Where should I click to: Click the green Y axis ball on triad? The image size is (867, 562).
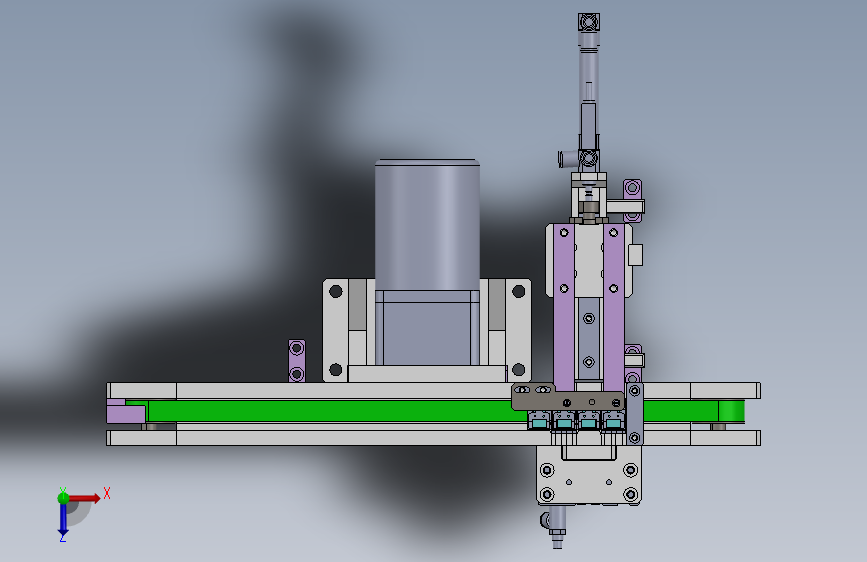(x=63, y=497)
